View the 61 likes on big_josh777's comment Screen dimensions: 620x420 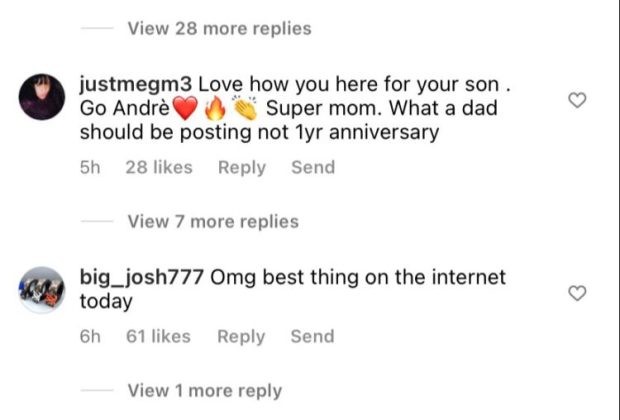pos(158,337)
